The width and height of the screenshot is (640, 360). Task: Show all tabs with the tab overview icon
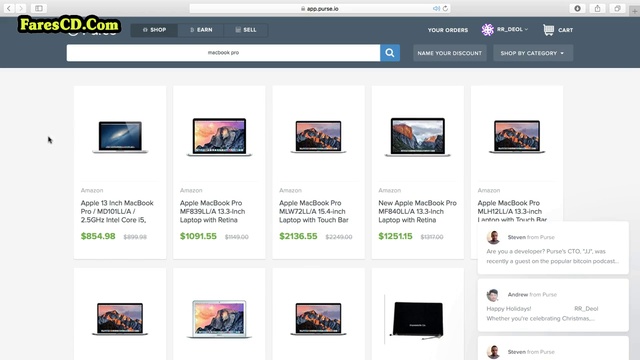click(x=617, y=8)
